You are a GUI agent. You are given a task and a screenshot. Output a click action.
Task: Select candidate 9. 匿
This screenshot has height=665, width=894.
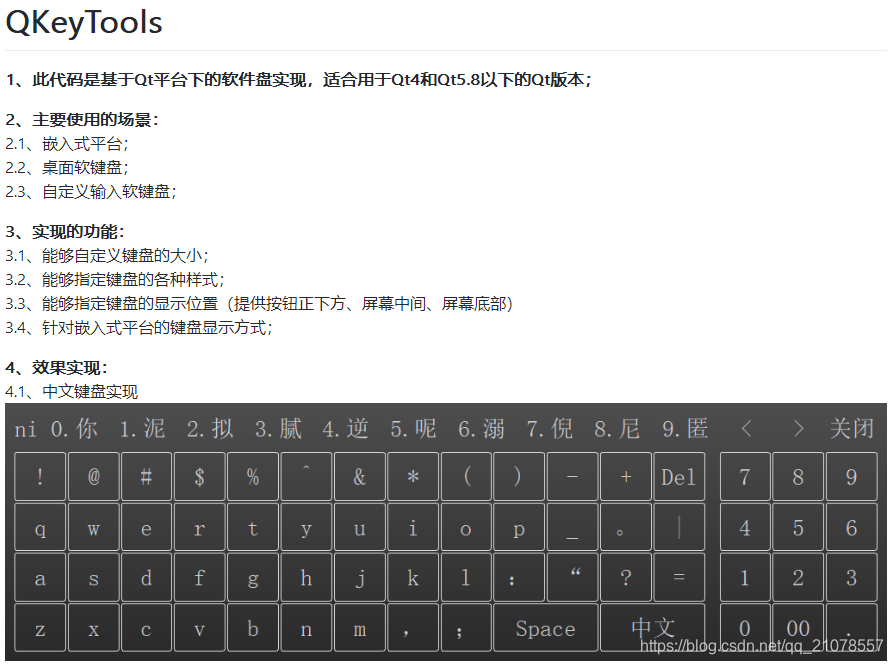coord(685,428)
